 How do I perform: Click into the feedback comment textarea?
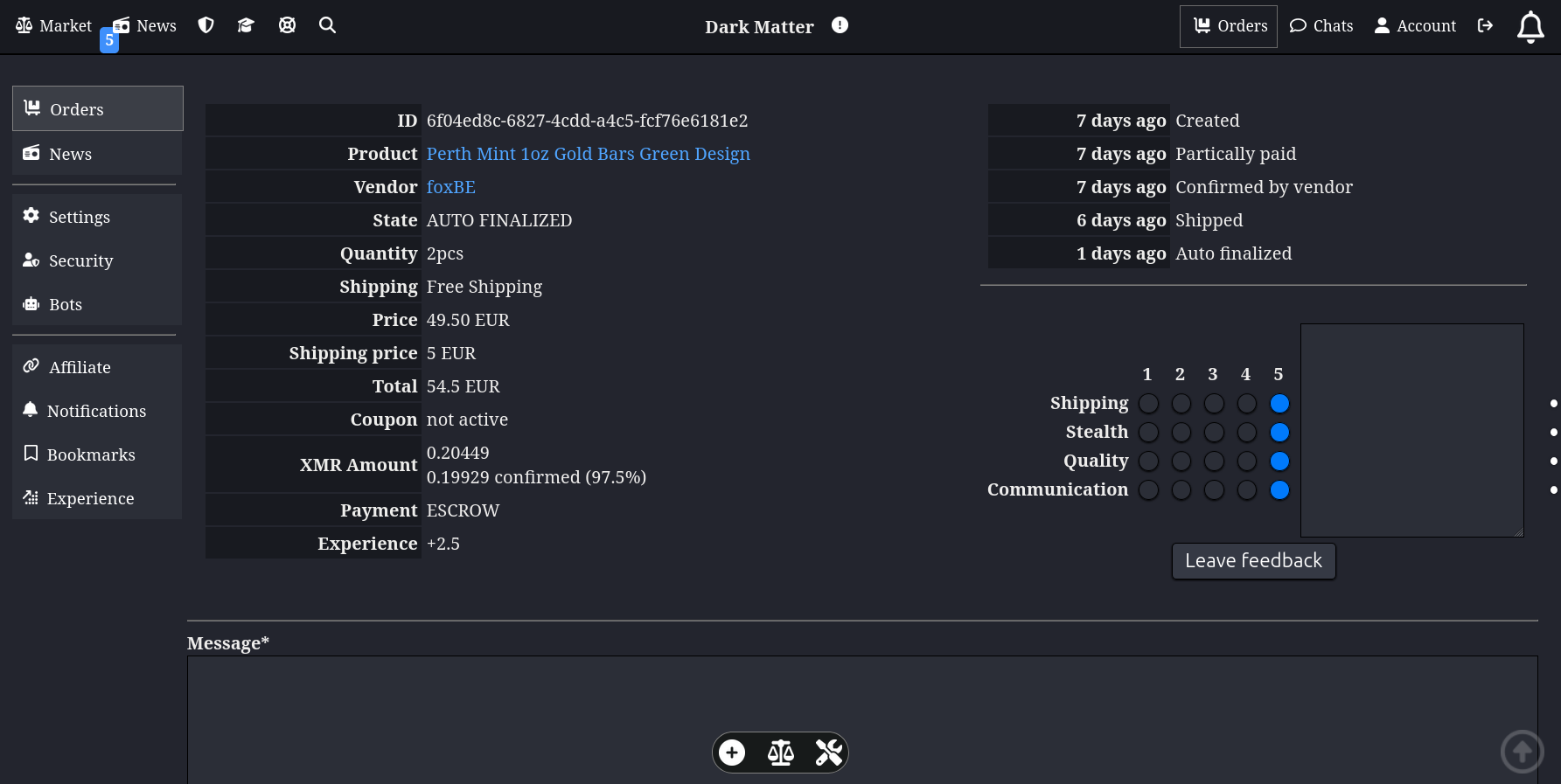click(1412, 430)
